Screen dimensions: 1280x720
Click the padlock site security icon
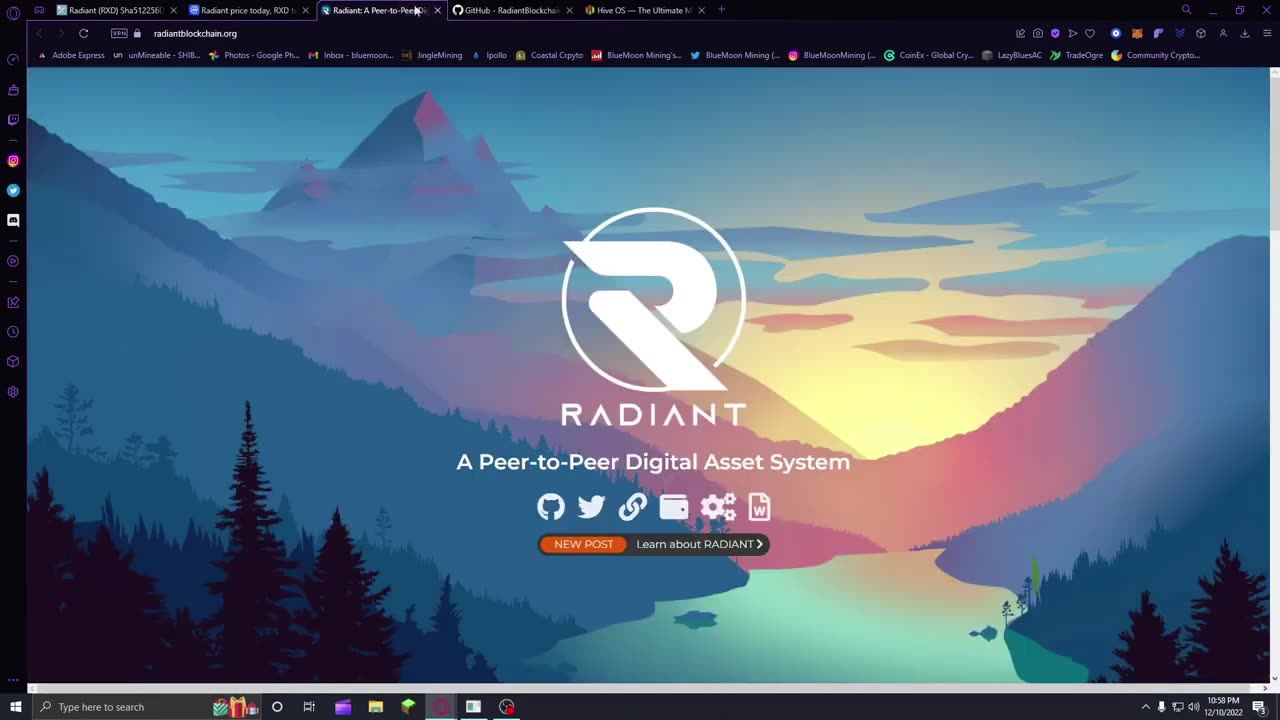[x=138, y=33]
